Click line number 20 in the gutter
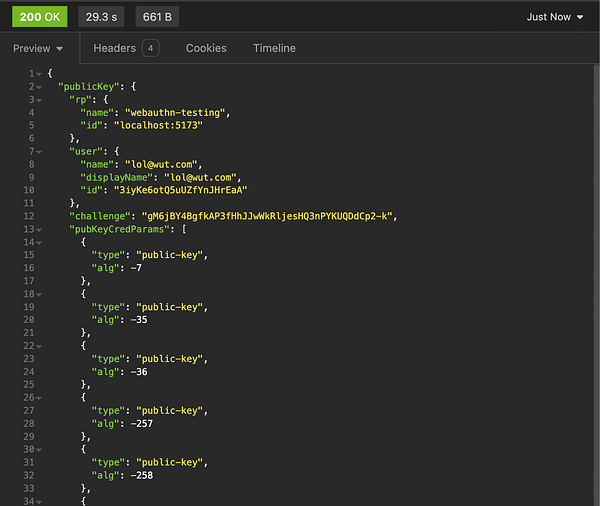 coord(29,320)
